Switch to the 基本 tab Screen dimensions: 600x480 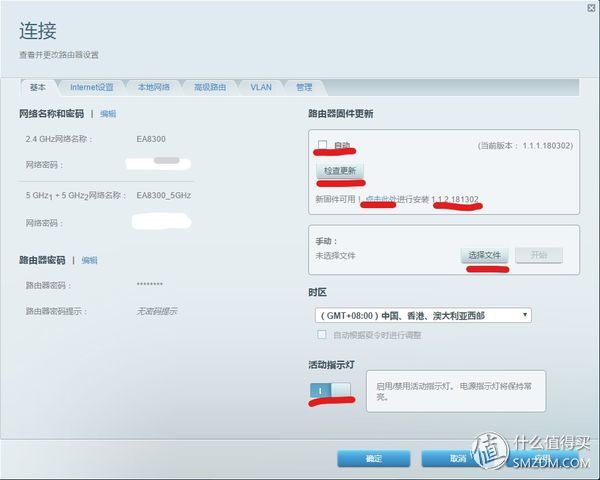click(x=38, y=87)
